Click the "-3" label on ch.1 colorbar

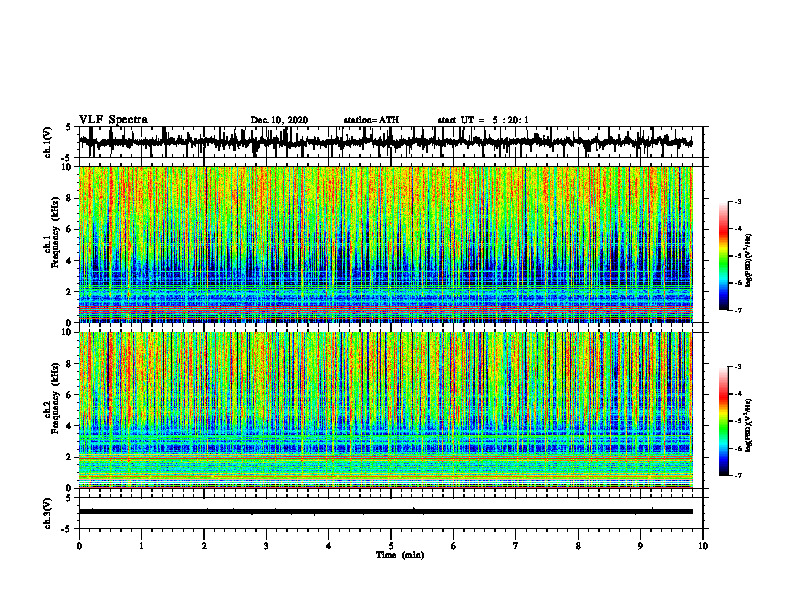tap(738, 202)
